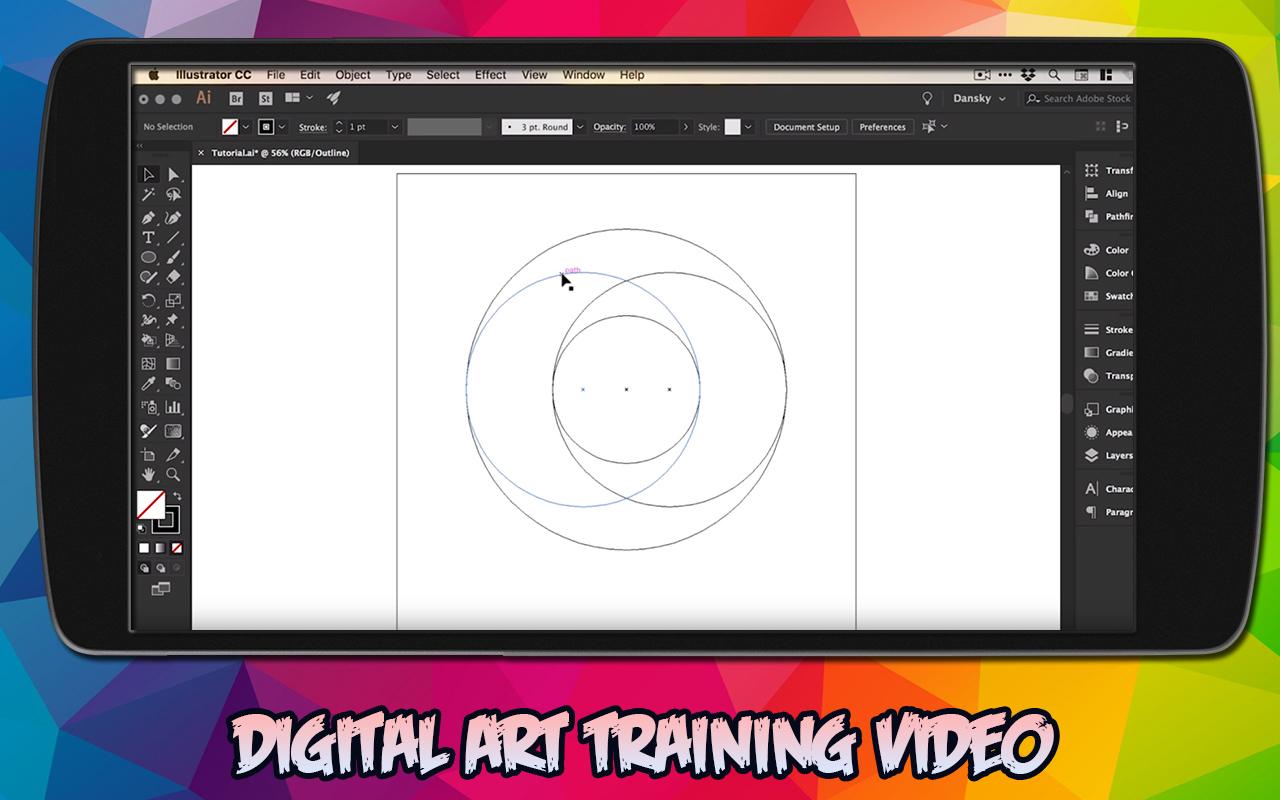This screenshot has height=800, width=1280.
Task: Expand the Opacity dropdown arrow
Action: [x=685, y=127]
